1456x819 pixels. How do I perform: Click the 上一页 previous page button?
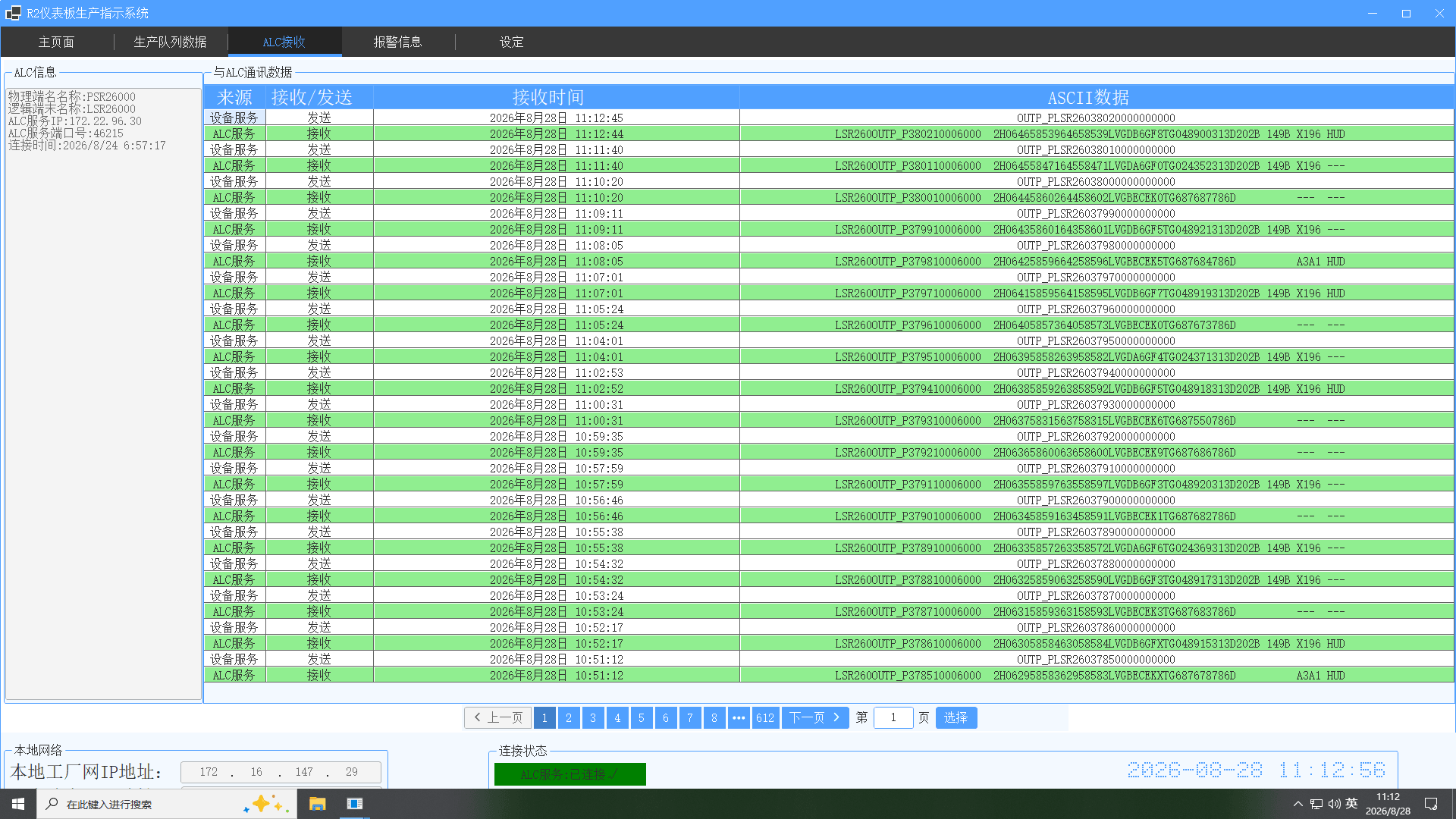(x=498, y=717)
